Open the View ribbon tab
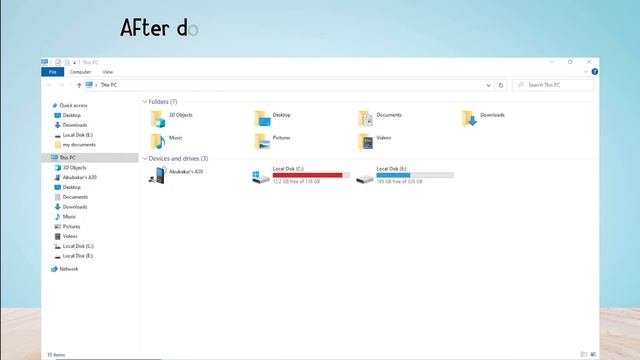The image size is (640, 360). pyautogui.click(x=108, y=72)
